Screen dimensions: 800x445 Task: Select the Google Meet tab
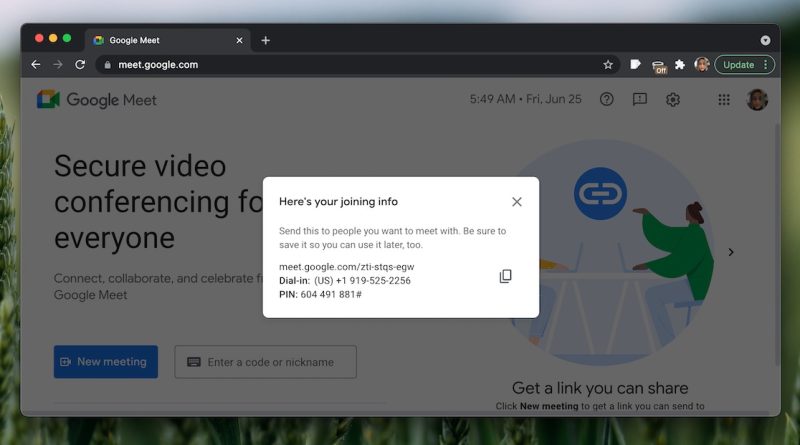168,40
